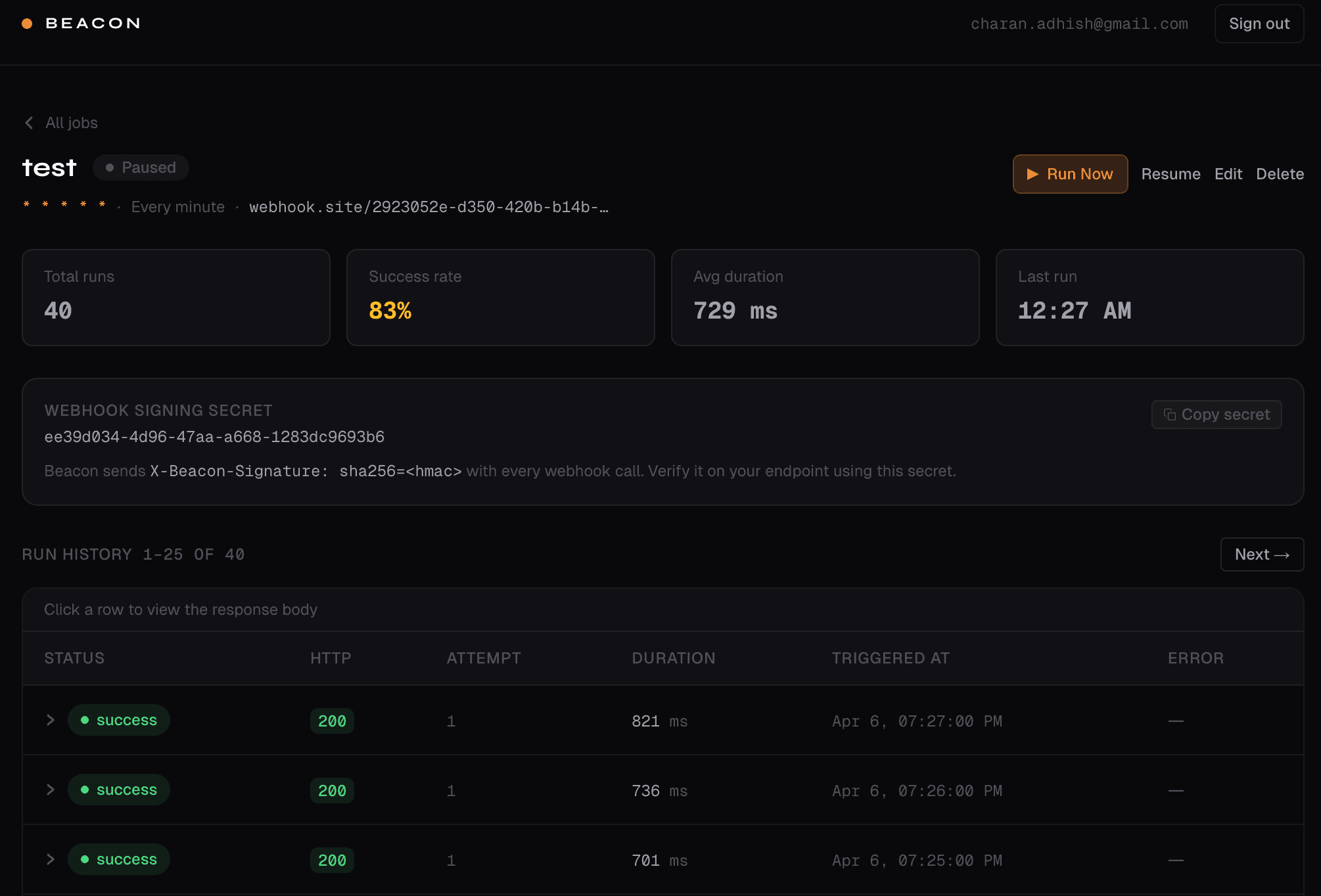Click the 200 HTTP badge for 07:26 run
This screenshot has height=896, width=1321.
click(332, 791)
